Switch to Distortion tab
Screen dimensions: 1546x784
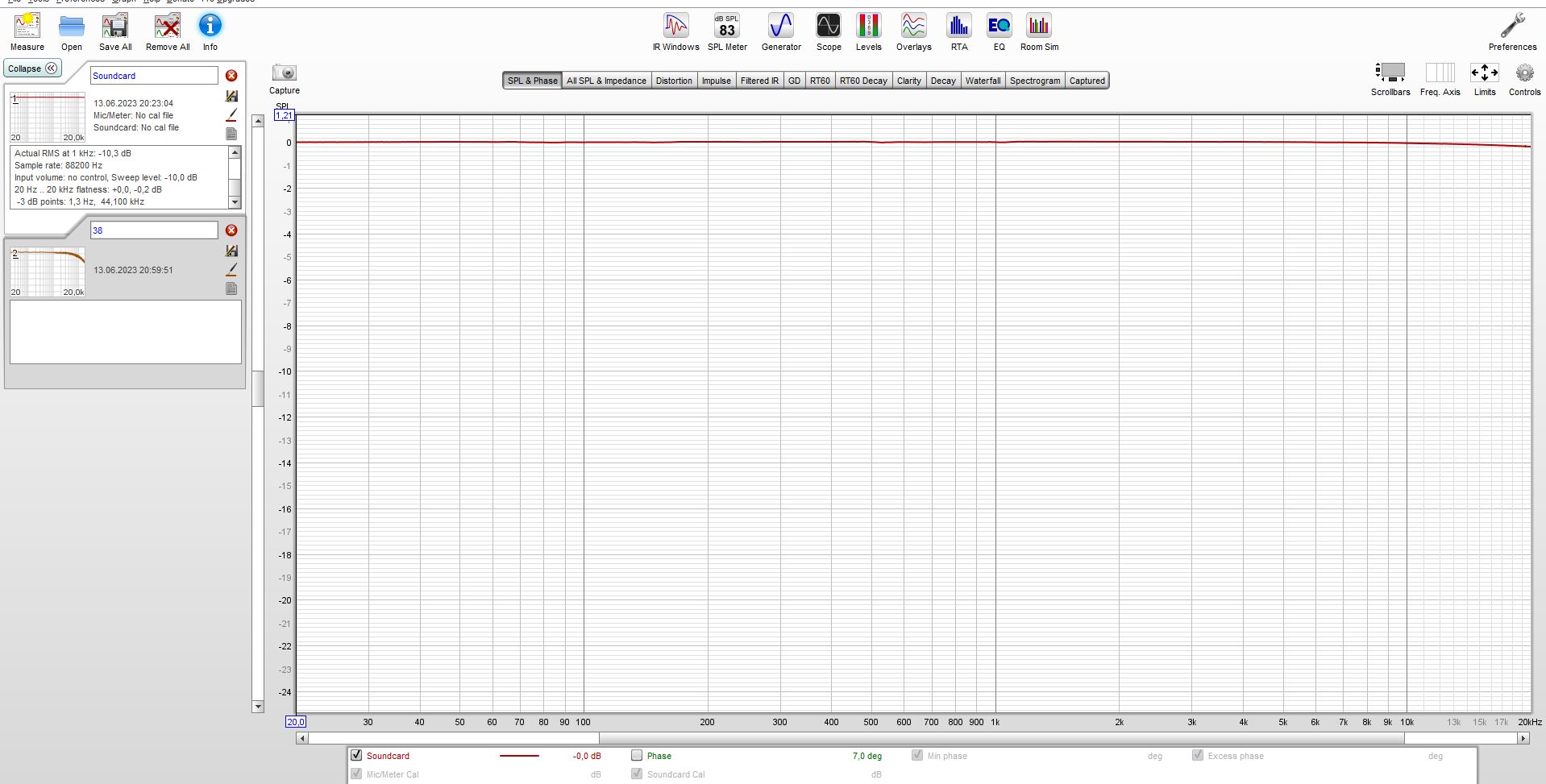[x=674, y=81]
